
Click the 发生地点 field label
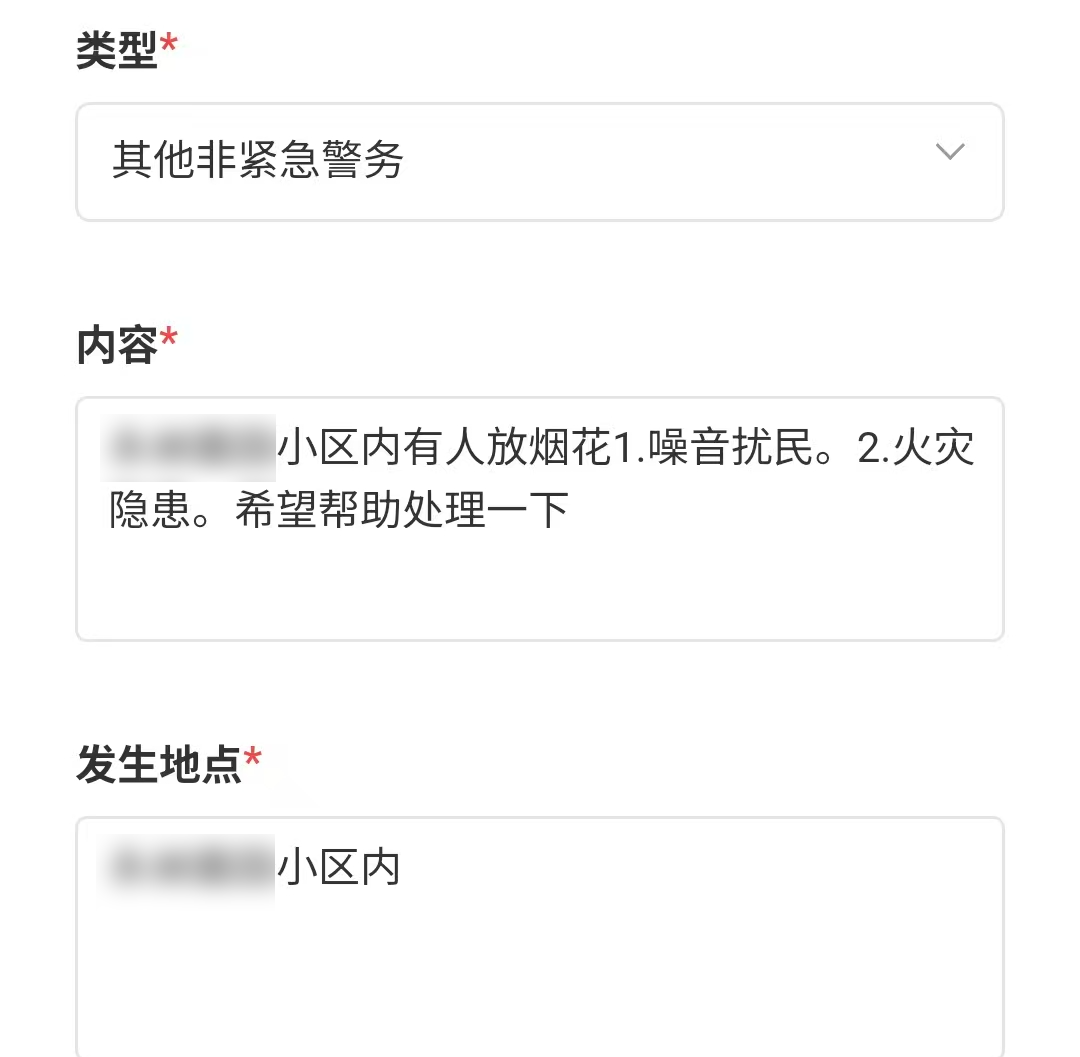(159, 765)
